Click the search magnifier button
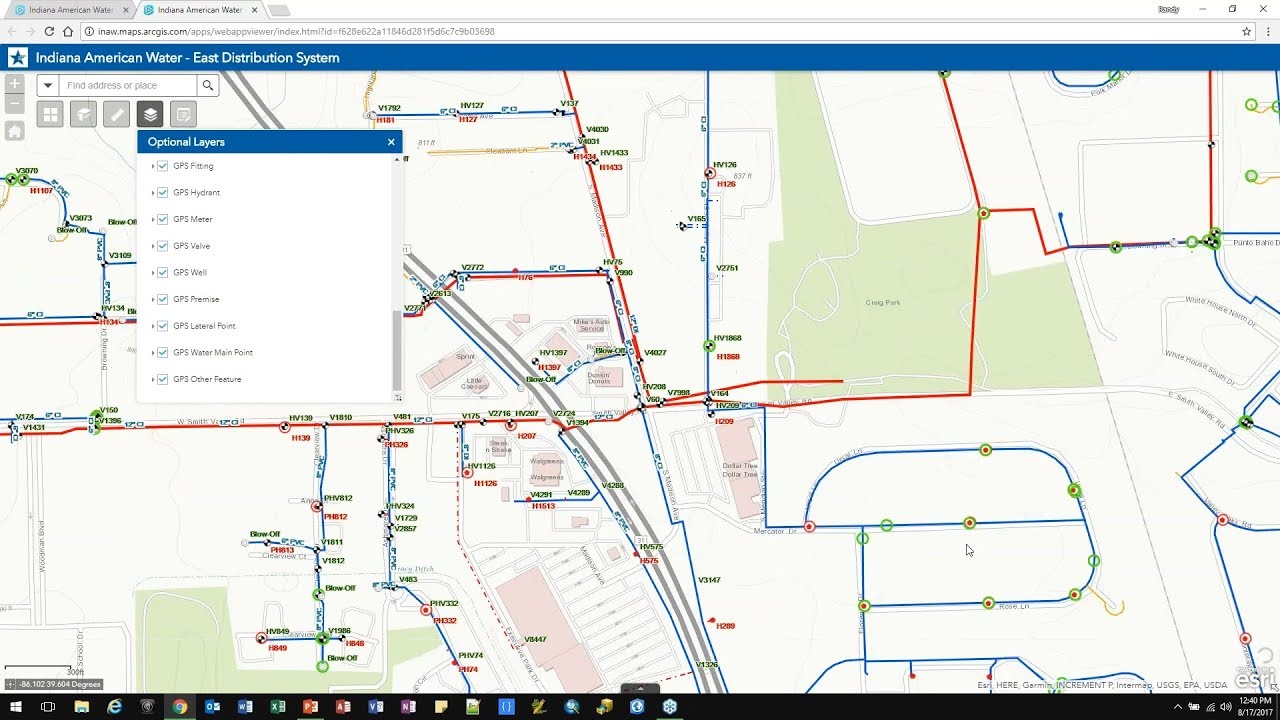The width and height of the screenshot is (1280, 720). tap(208, 86)
